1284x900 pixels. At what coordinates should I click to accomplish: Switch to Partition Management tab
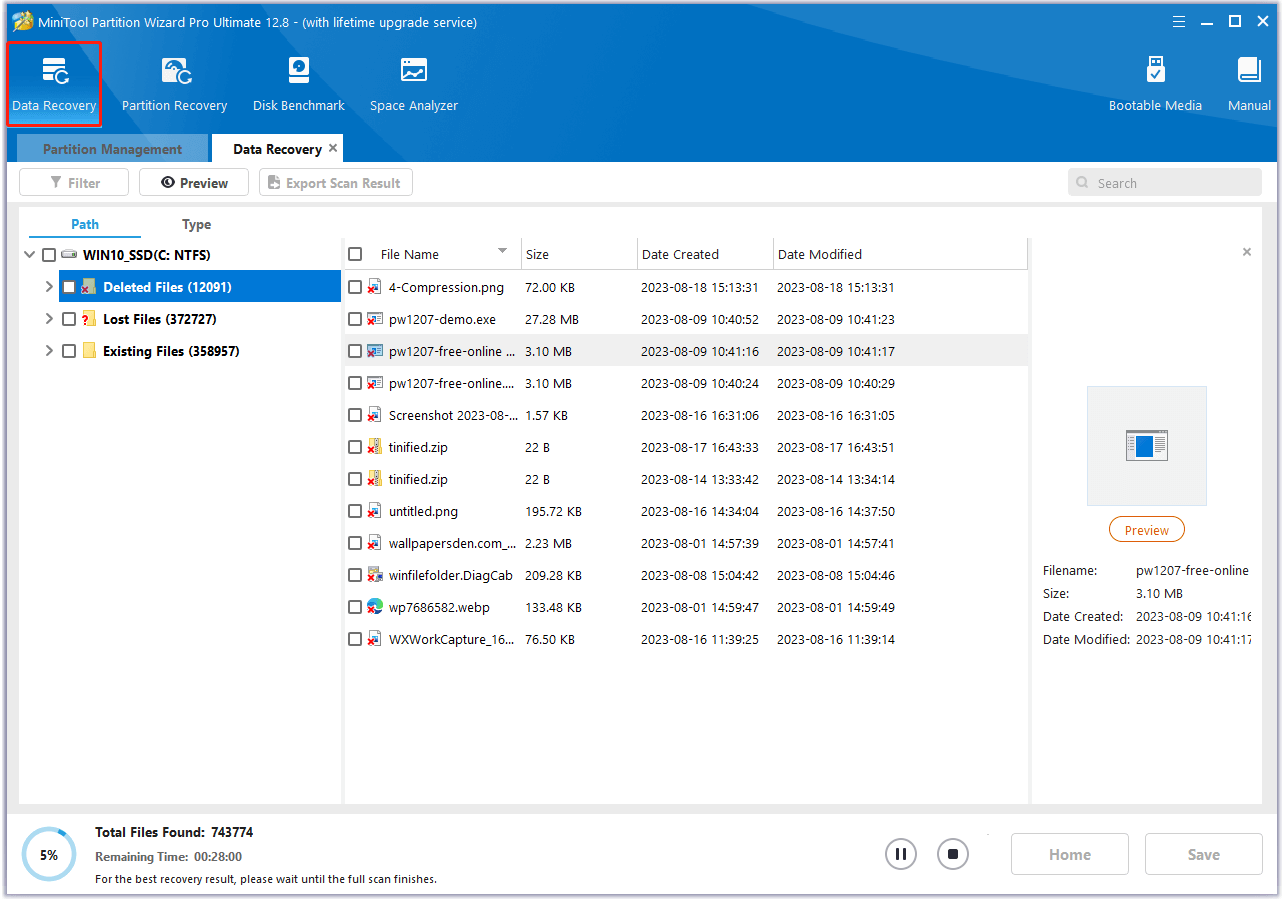pyautogui.click(x=113, y=149)
